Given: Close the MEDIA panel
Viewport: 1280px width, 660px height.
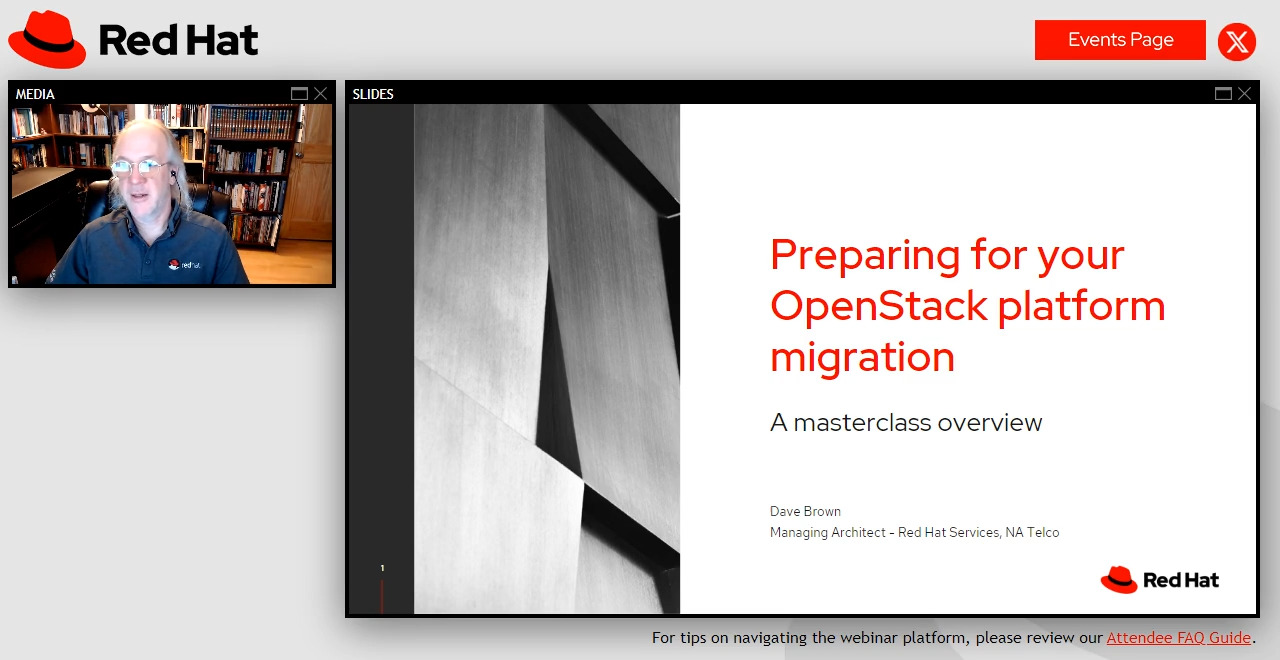Looking at the screenshot, I should (320, 94).
